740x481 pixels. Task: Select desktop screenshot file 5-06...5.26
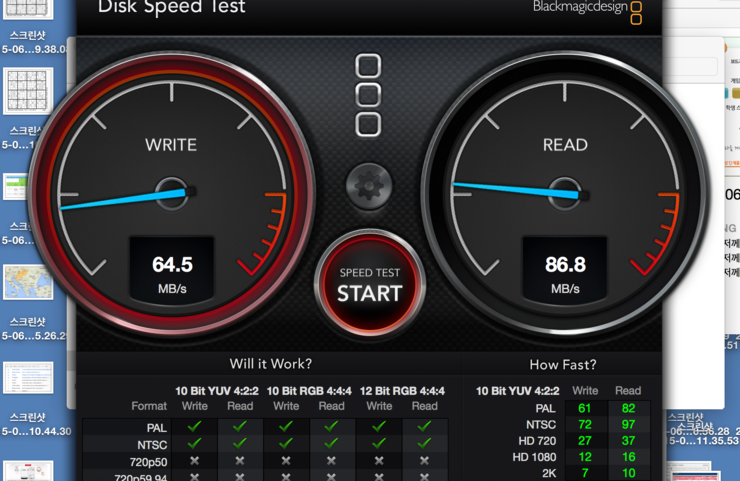[33, 329]
